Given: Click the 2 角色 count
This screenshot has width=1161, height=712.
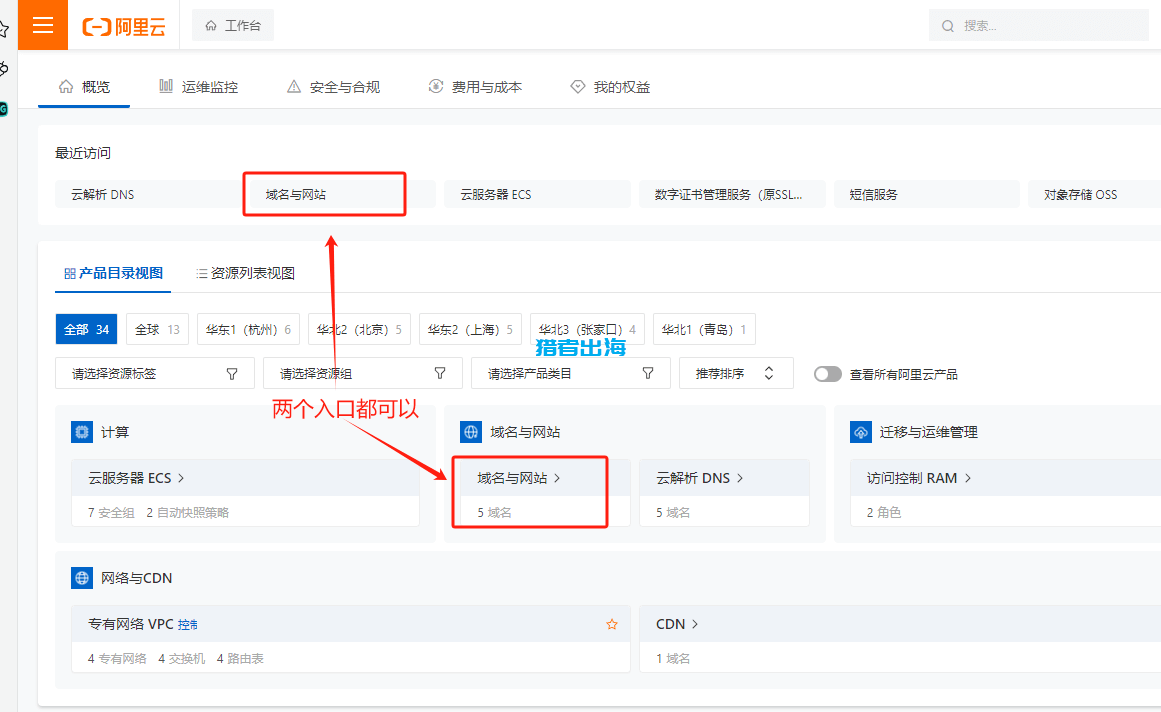Looking at the screenshot, I should coord(884,512).
